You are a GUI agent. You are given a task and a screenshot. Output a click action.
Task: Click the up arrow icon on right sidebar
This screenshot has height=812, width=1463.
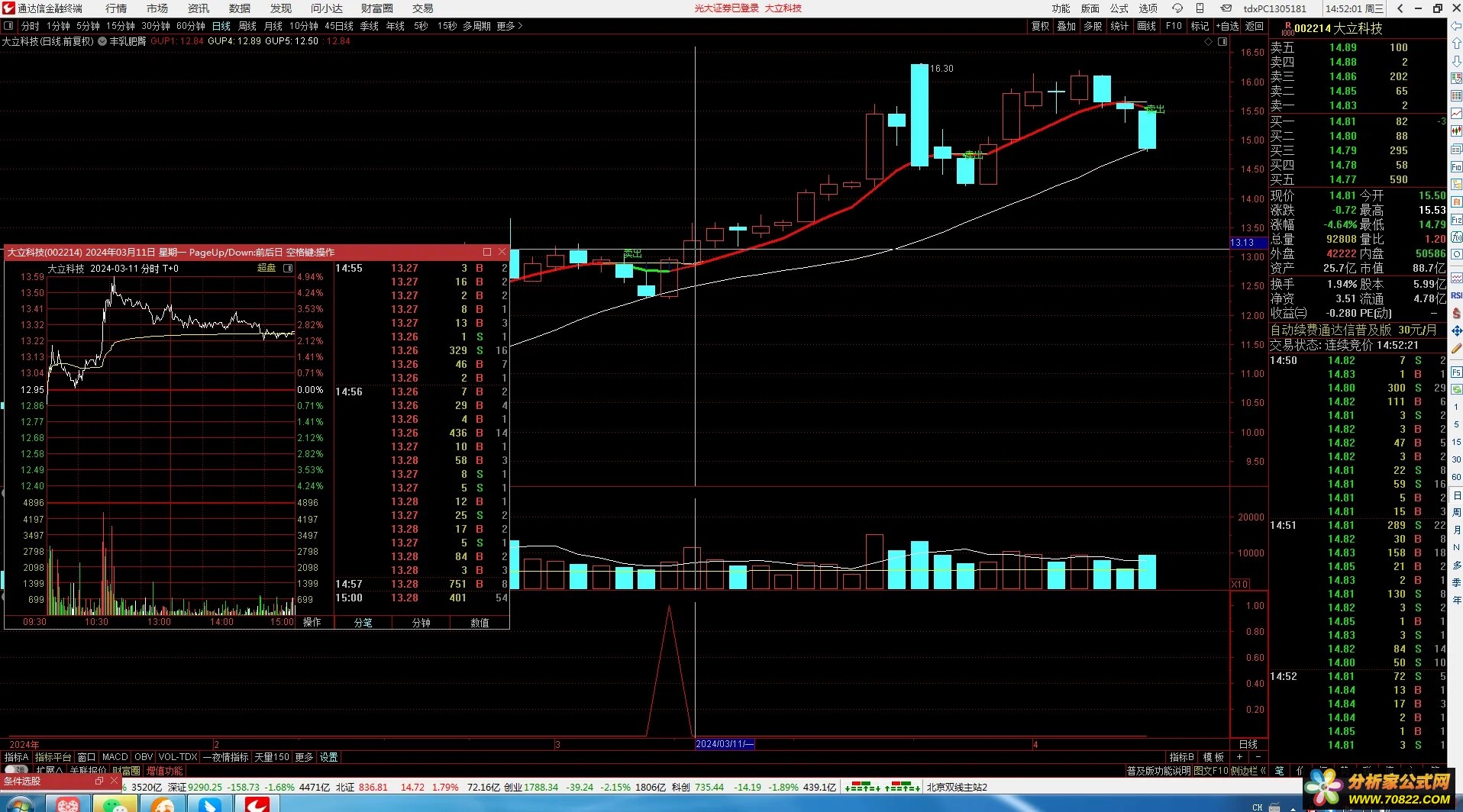[1455, 43]
